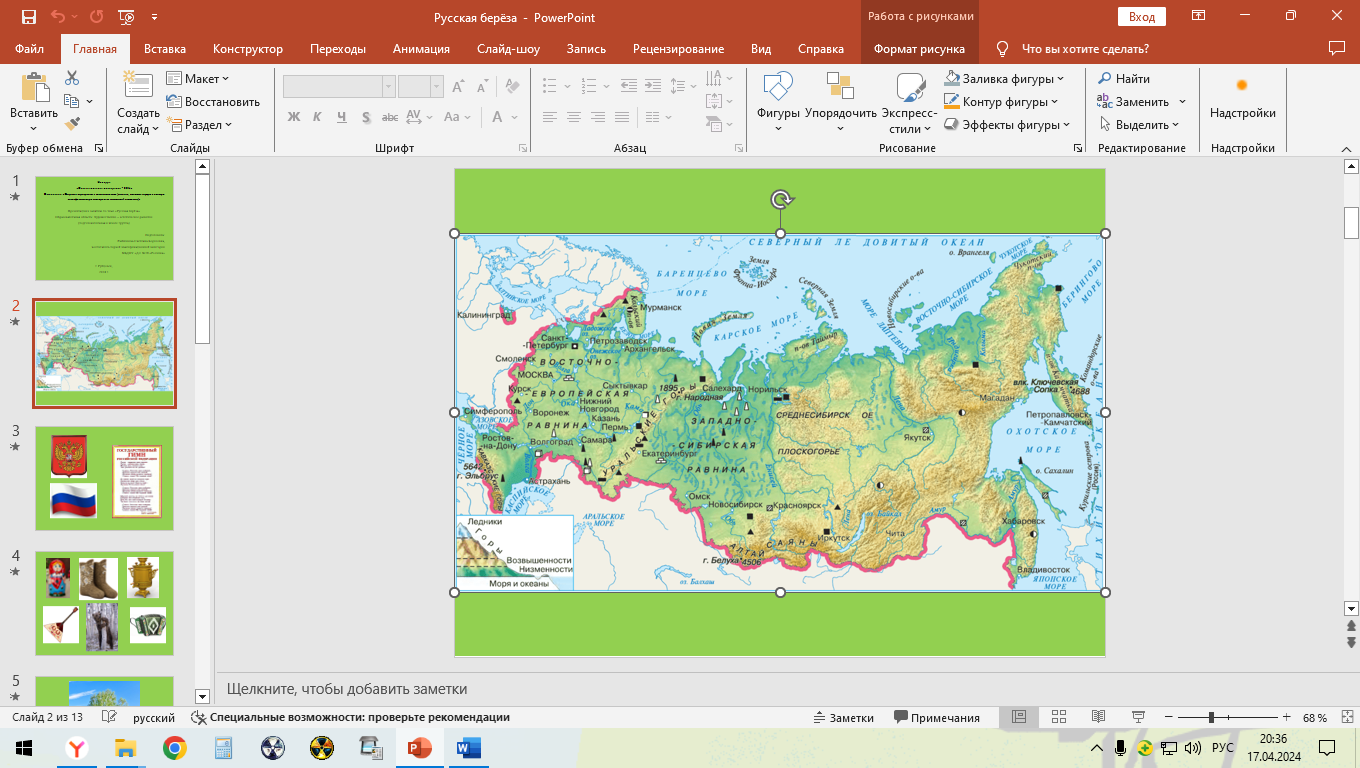Click the Save icon in the title bar

pos(28,17)
